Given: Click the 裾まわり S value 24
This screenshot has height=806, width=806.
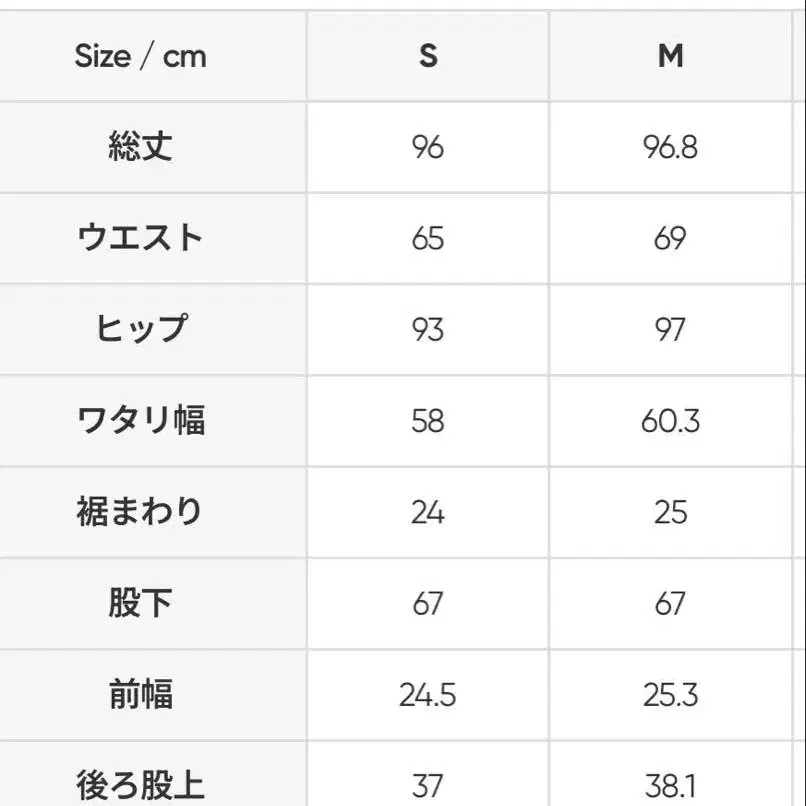Looking at the screenshot, I should [428, 512].
